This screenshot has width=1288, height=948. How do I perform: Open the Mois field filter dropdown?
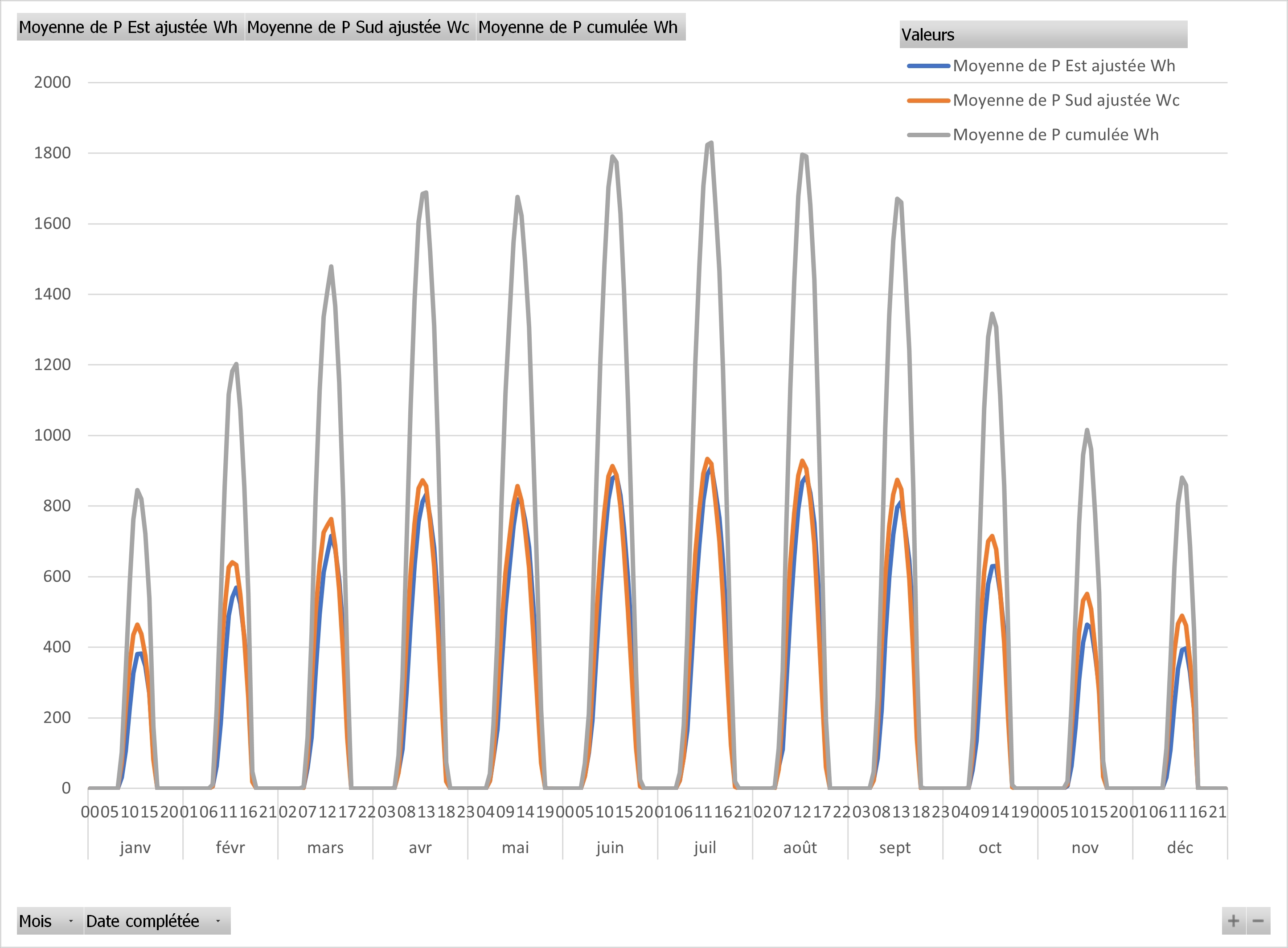point(71,921)
